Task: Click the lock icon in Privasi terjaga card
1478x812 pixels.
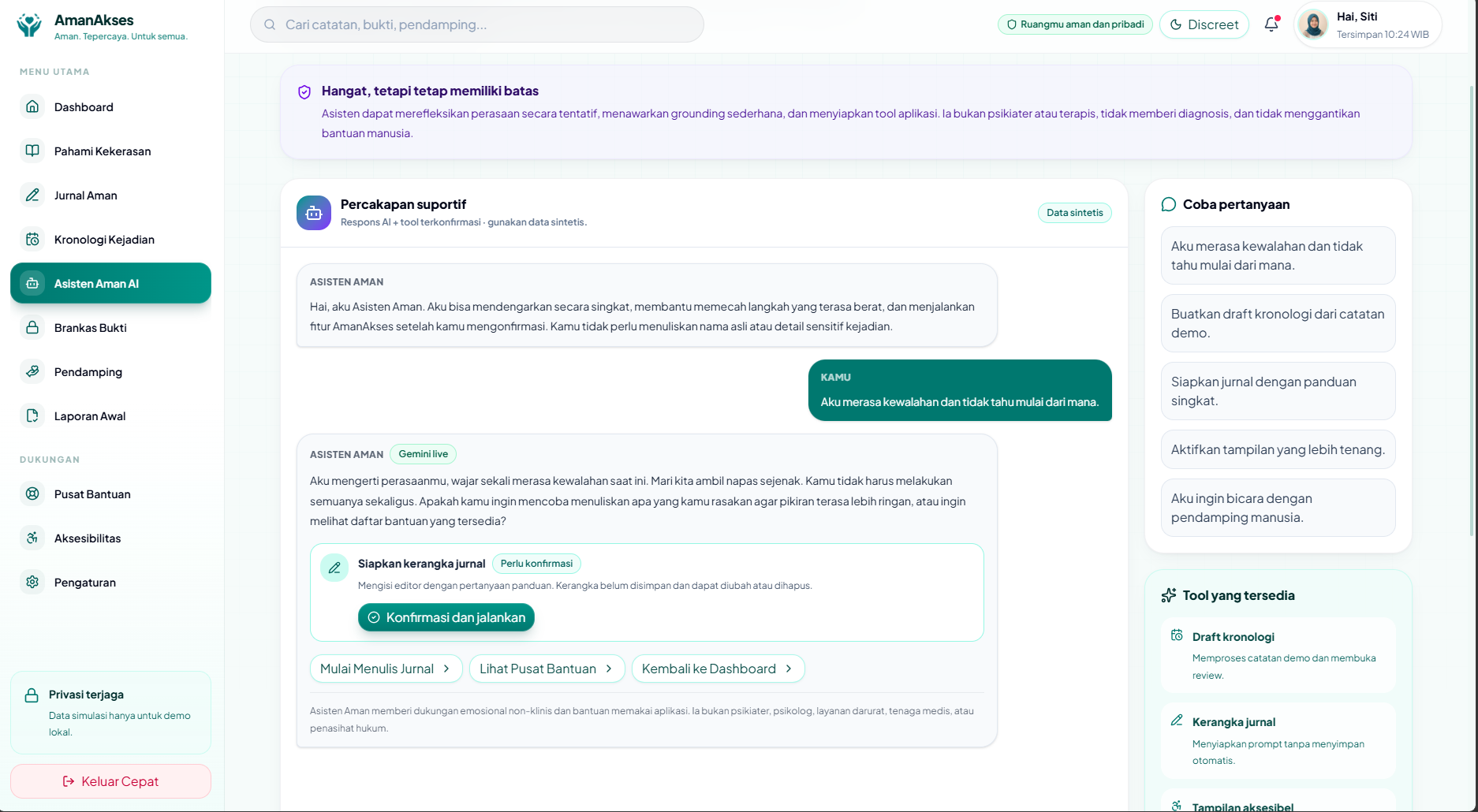Action: coord(32,695)
